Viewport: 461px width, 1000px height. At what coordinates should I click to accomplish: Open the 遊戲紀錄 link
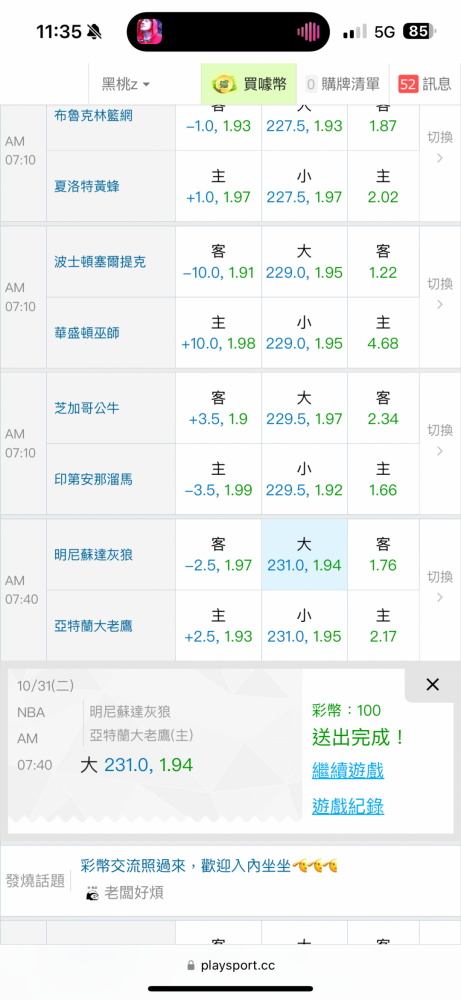348,807
